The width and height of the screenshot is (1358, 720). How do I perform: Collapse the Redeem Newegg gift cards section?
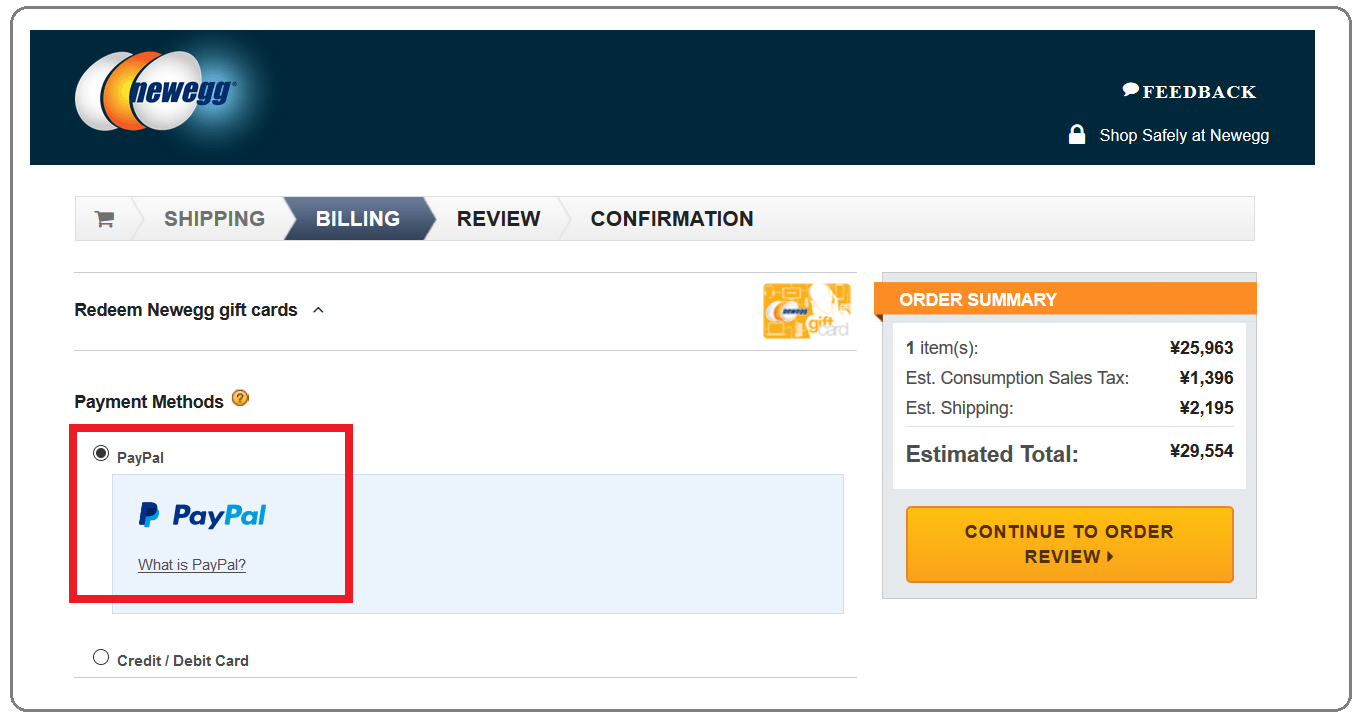click(319, 310)
